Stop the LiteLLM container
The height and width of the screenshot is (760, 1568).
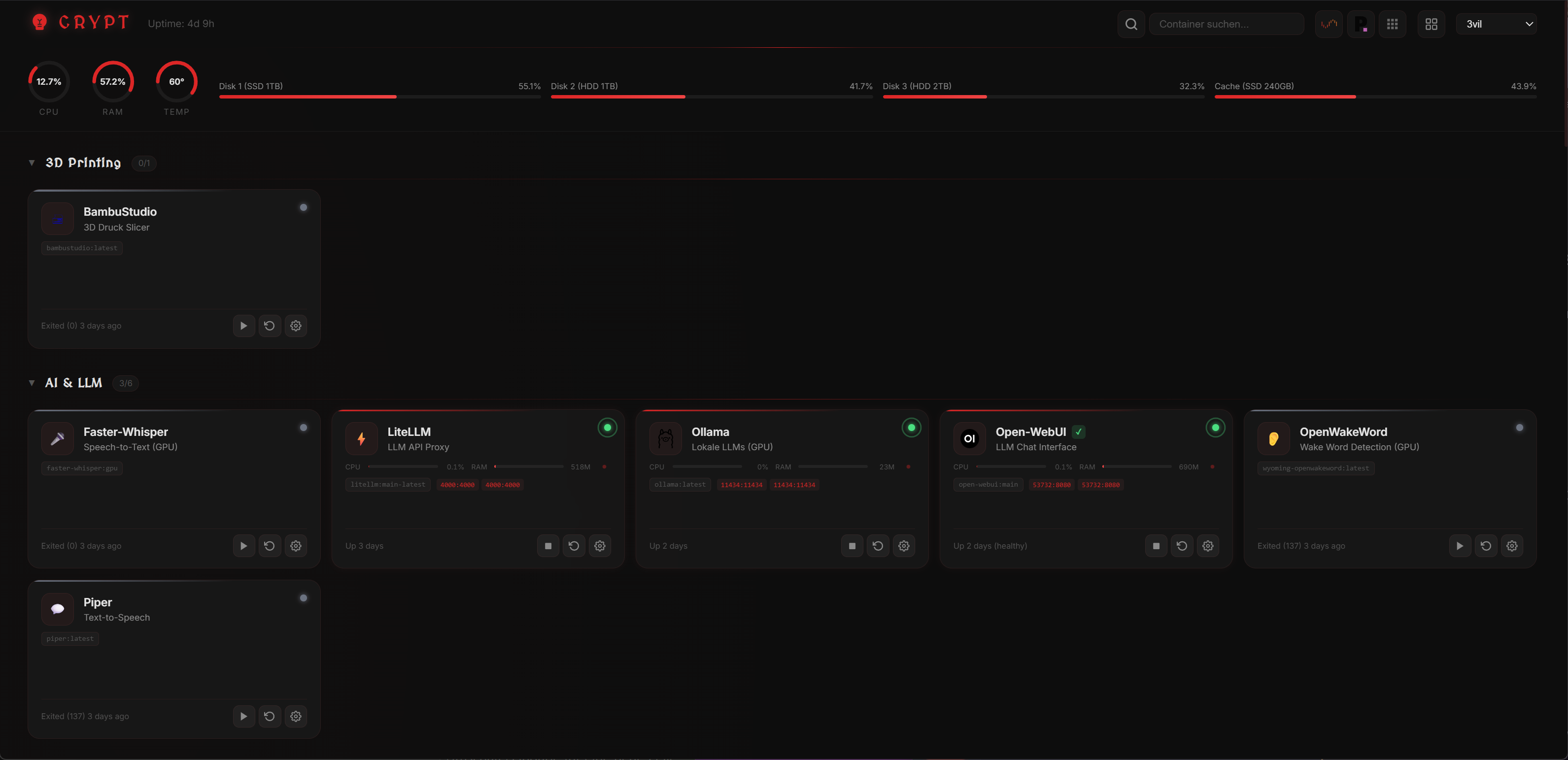548,546
